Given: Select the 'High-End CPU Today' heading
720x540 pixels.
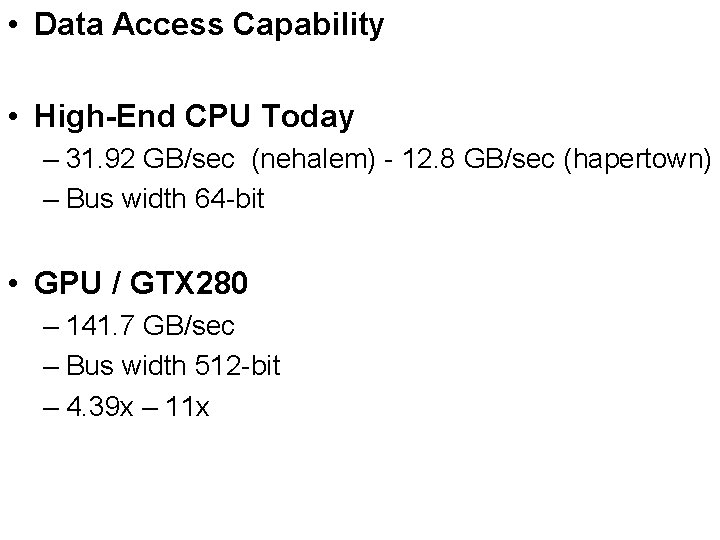Looking at the screenshot, I should point(194,117).
